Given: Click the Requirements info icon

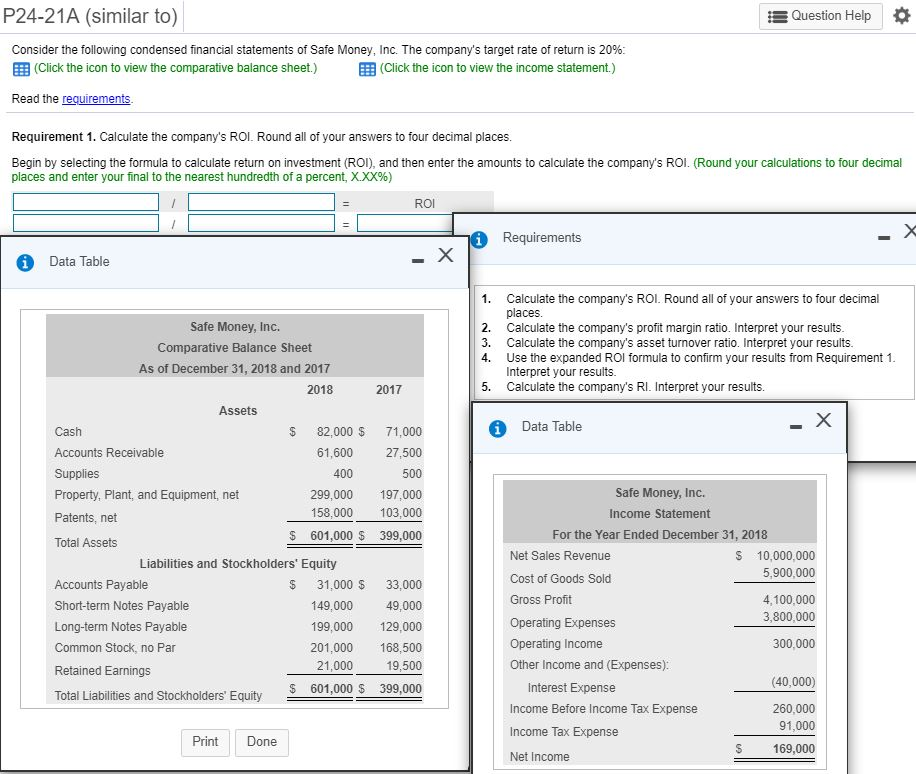Looking at the screenshot, I should point(479,240).
